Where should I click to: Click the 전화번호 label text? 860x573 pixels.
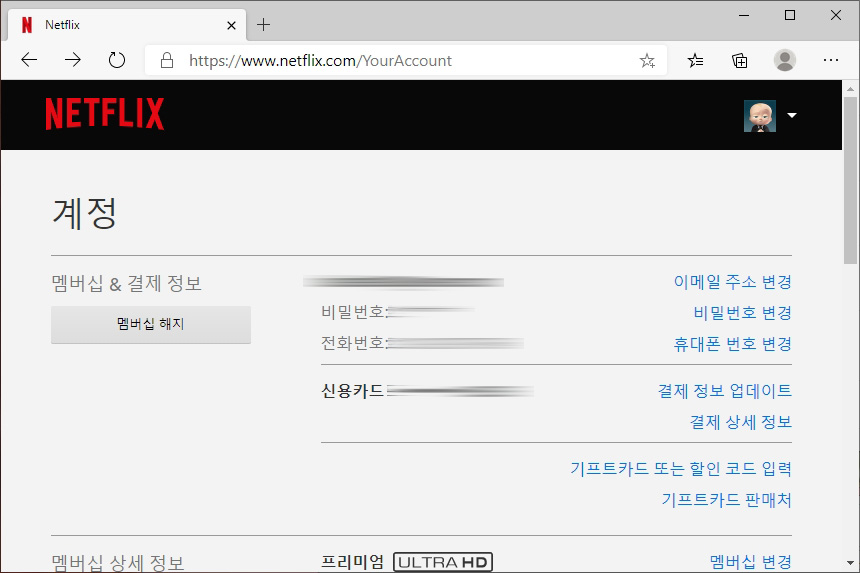click(x=353, y=343)
